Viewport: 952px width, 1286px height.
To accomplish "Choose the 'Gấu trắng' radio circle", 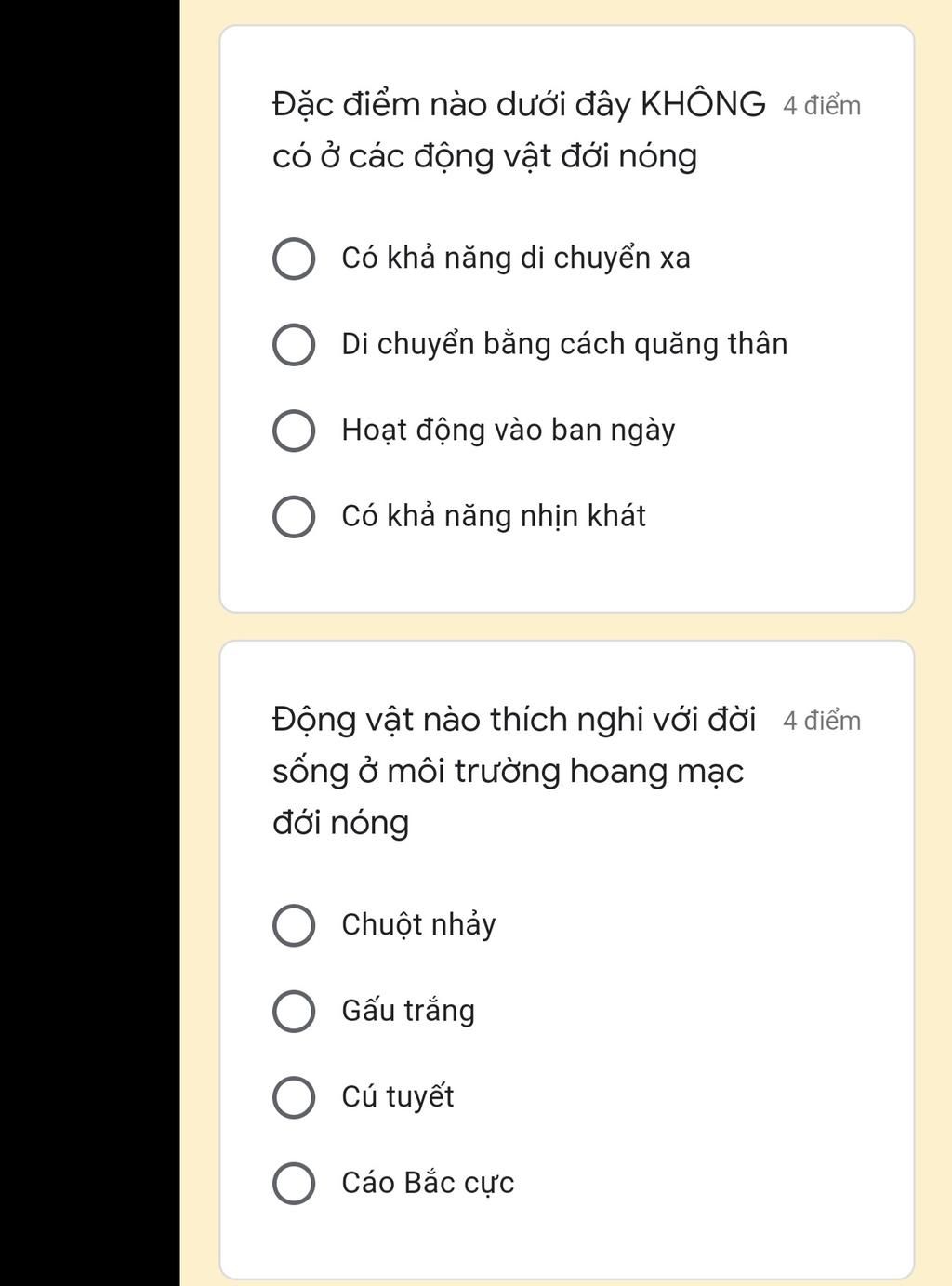I will click(294, 1012).
